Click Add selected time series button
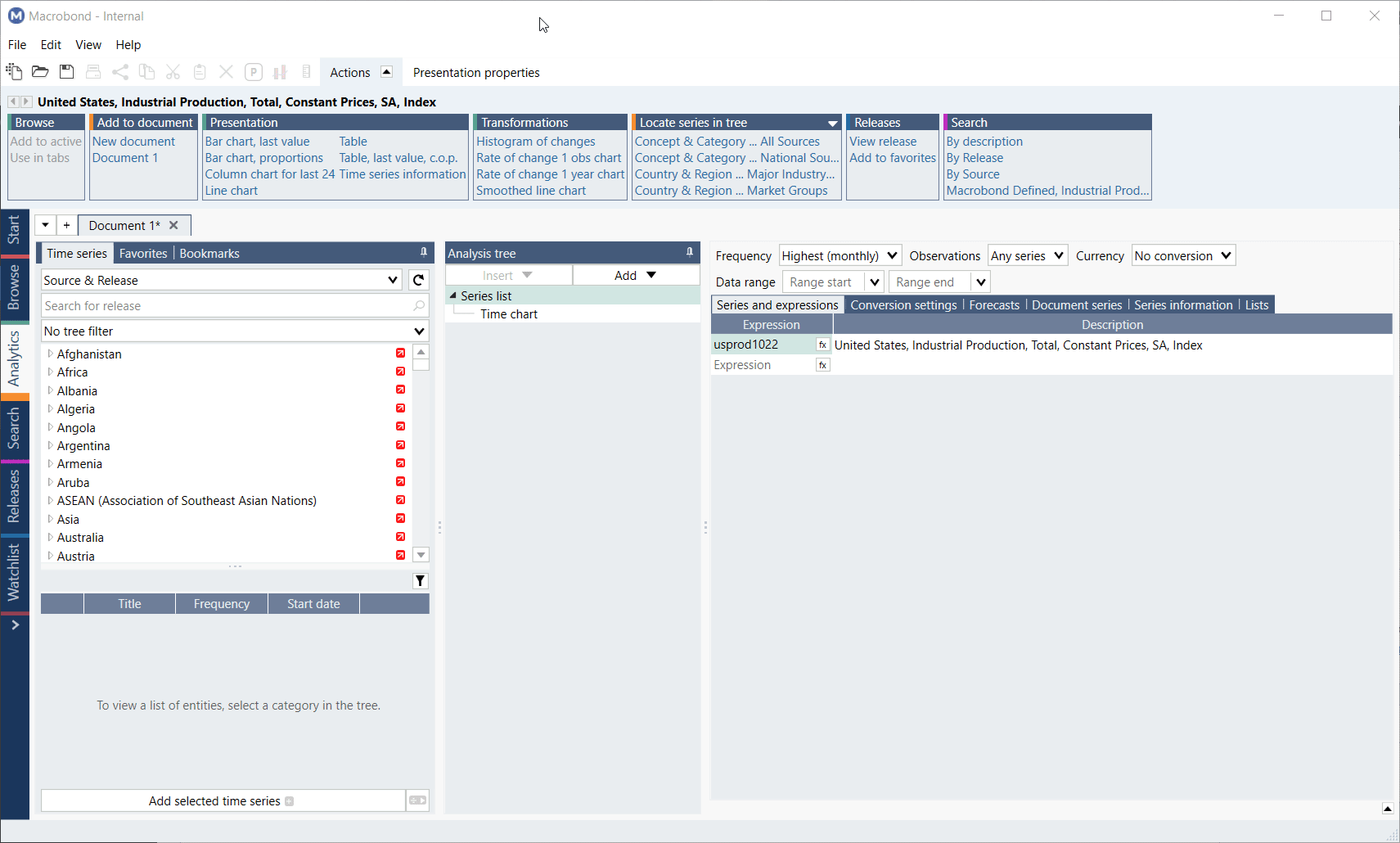 (223, 800)
